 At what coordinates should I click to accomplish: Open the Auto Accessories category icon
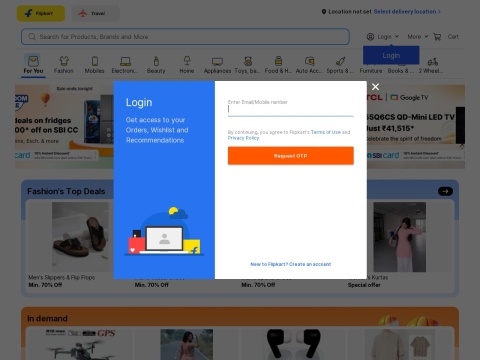(x=309, y=61)
